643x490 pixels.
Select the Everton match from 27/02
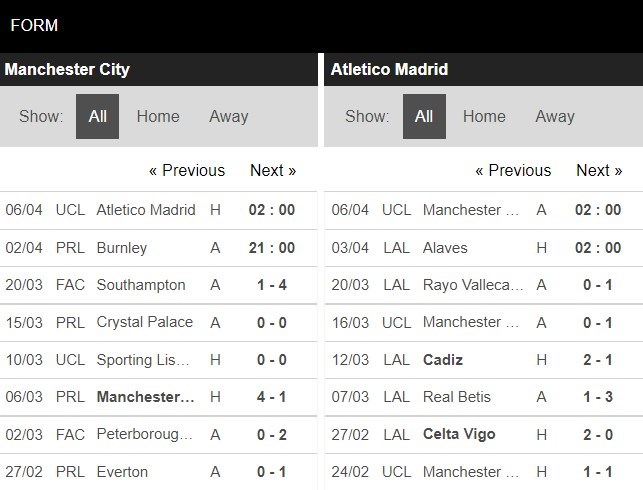122,472
